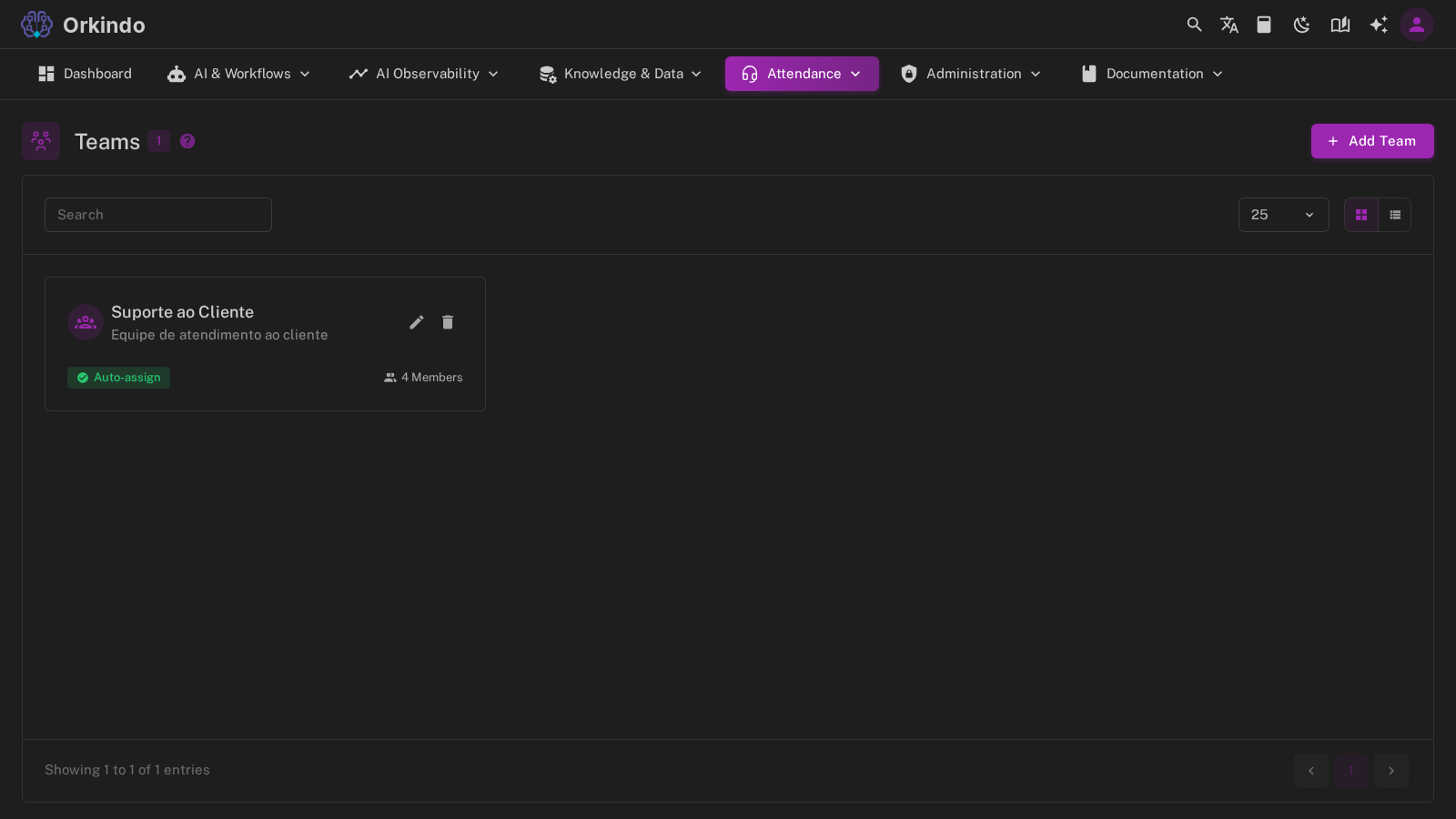
Task: Click the Teams page group icon
Action: (41, 141)
